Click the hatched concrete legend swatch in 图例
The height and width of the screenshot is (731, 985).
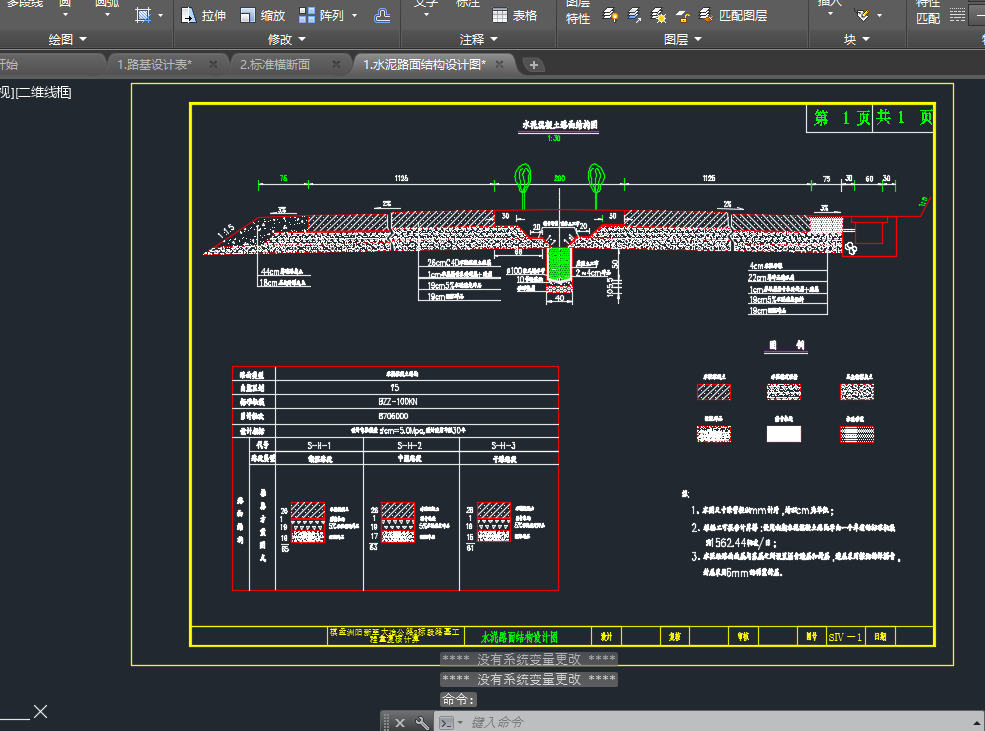(x=714, y=393)
